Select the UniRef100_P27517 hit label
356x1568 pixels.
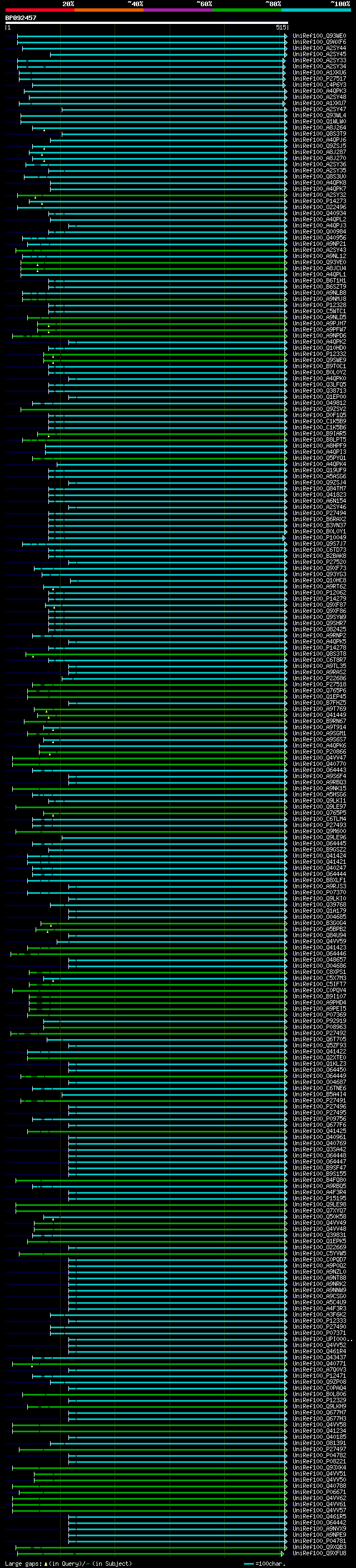319,78
